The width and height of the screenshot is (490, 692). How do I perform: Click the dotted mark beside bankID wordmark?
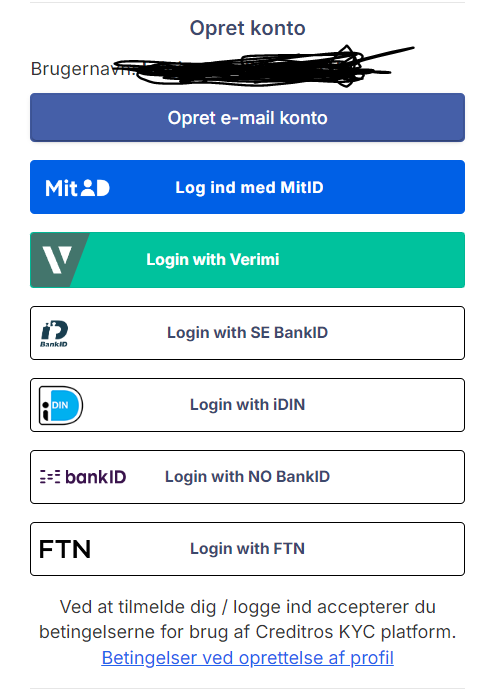click(x=50, y=477)
